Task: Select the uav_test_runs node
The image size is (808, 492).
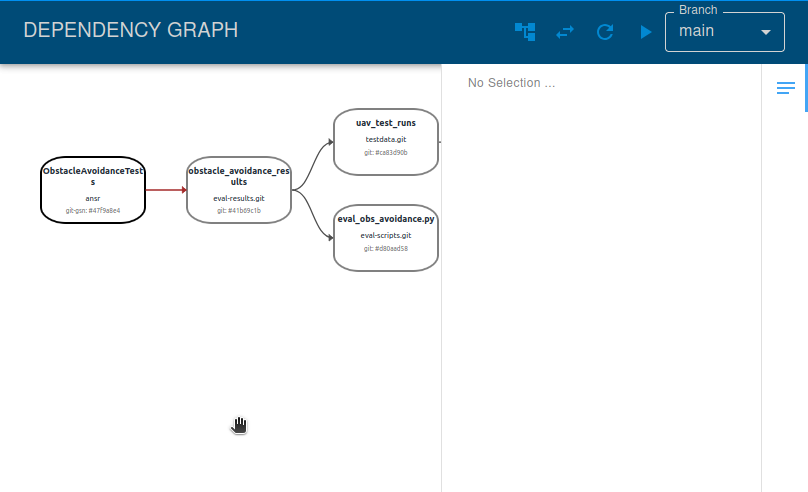Action: pos(386,142)
